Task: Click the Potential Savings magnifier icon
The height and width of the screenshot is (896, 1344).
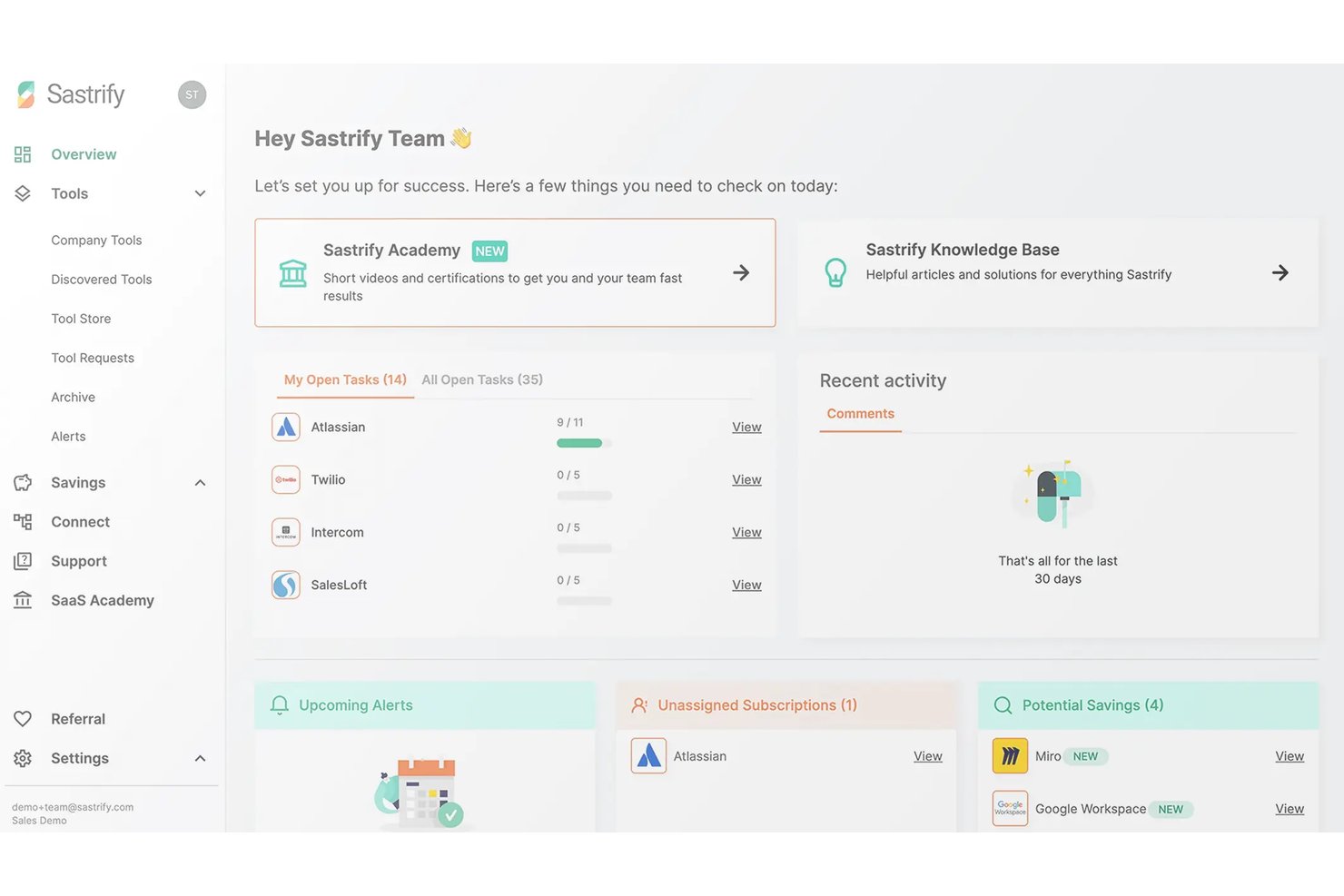Action: point(1003,705)
